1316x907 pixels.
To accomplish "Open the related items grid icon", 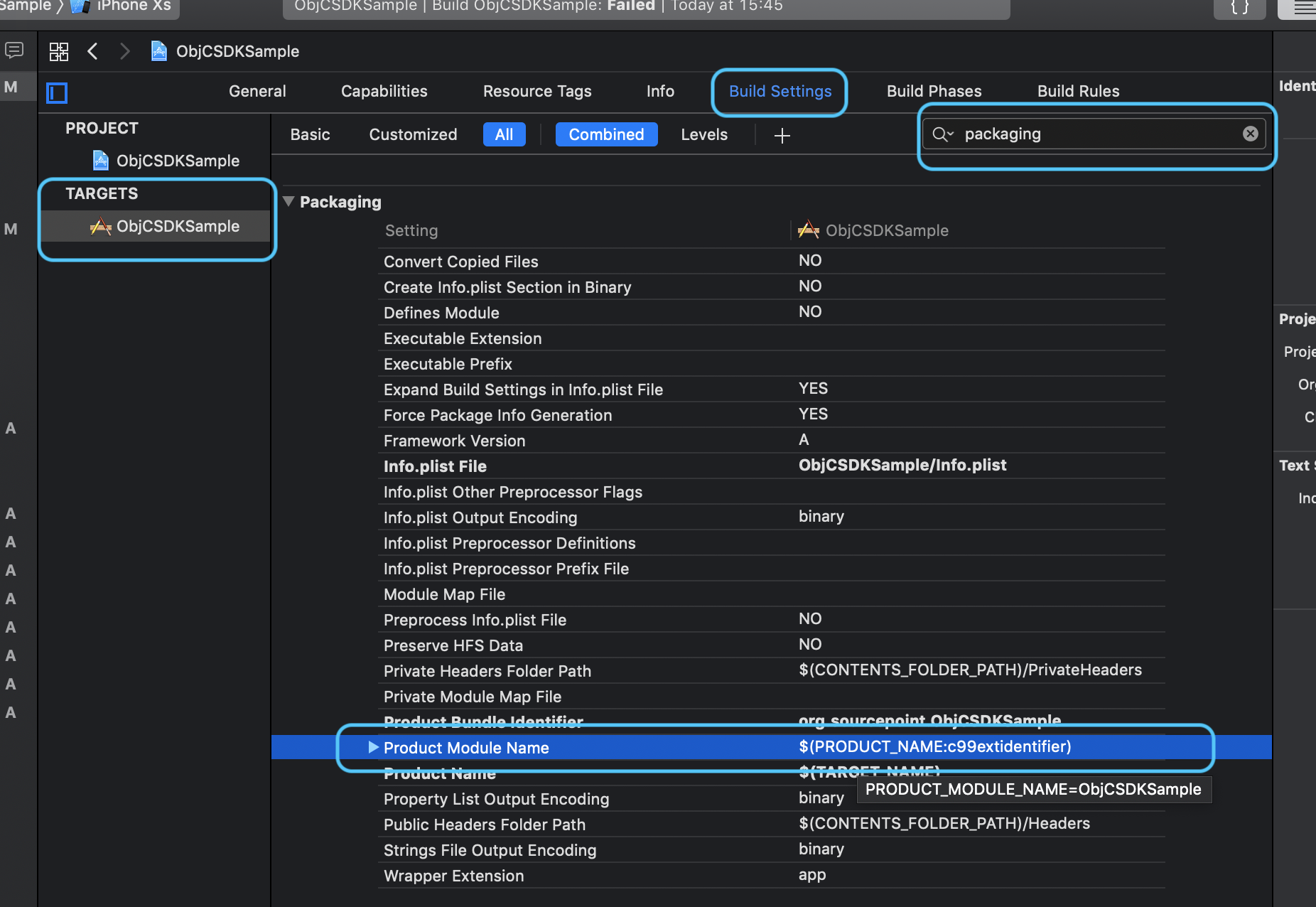I will [x=59, y=51].
